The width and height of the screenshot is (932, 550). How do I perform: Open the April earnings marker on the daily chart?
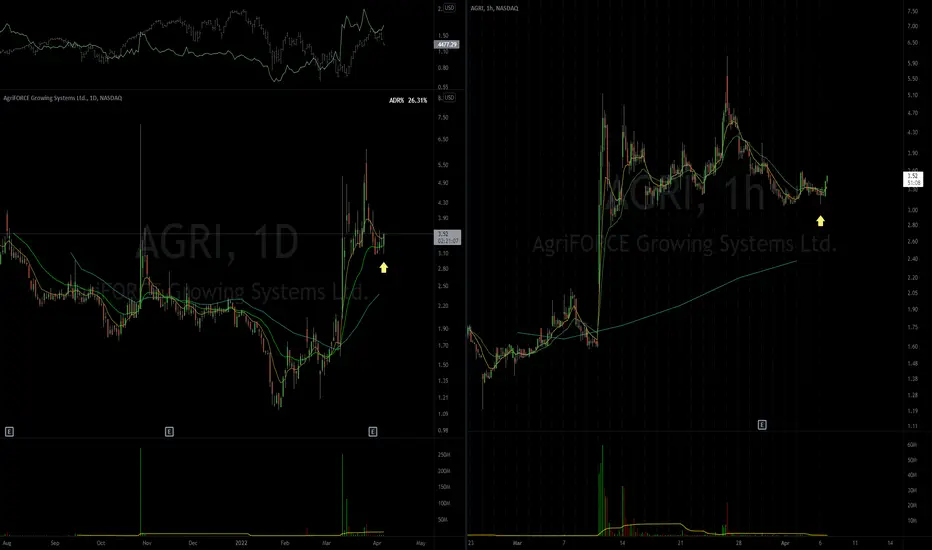pyautogui.click(x=373, y=432)
